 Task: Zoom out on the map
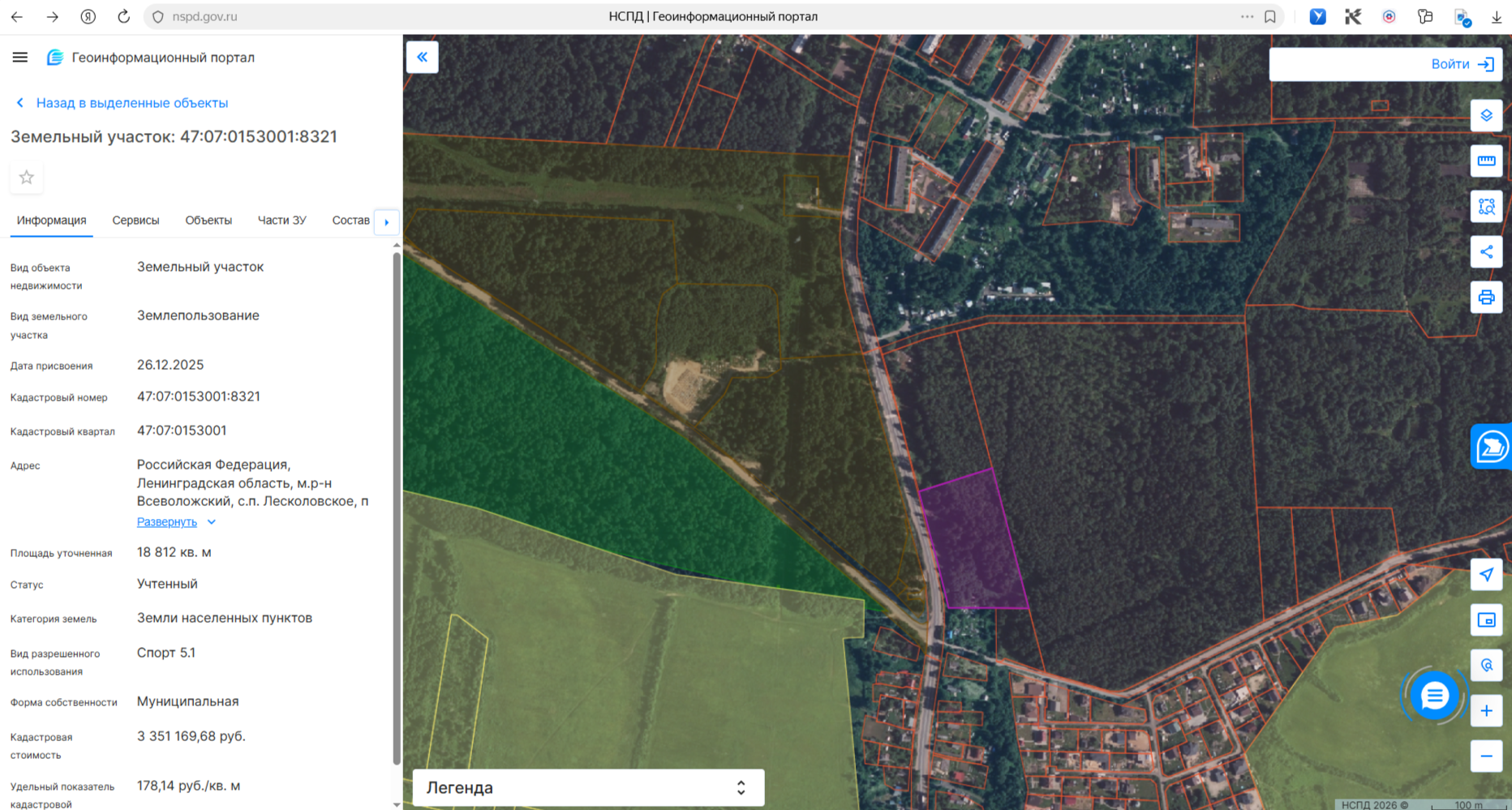(x=1486, y=756)
